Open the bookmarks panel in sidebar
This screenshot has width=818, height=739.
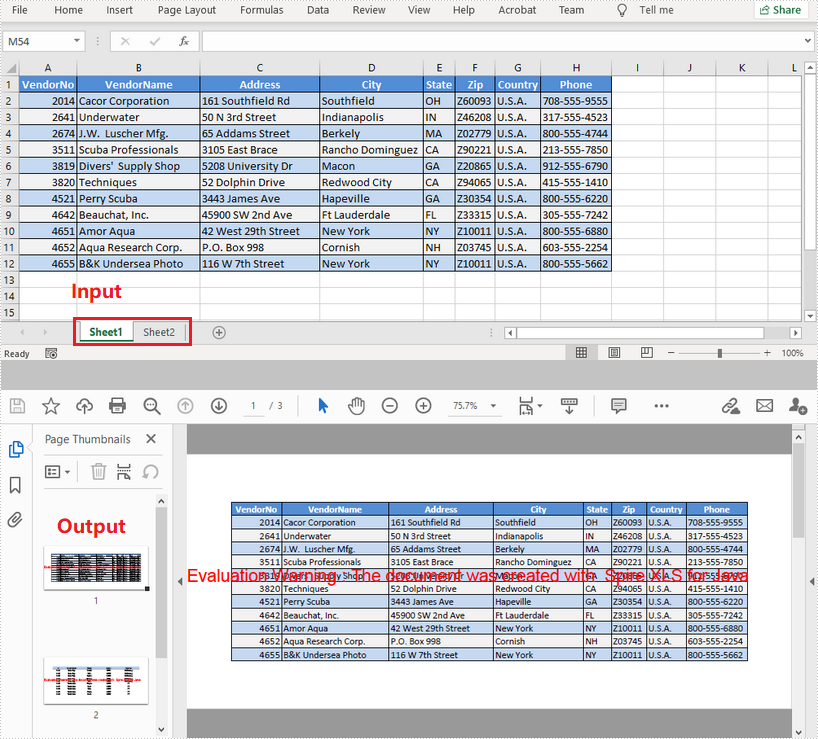tap(15, 485)
